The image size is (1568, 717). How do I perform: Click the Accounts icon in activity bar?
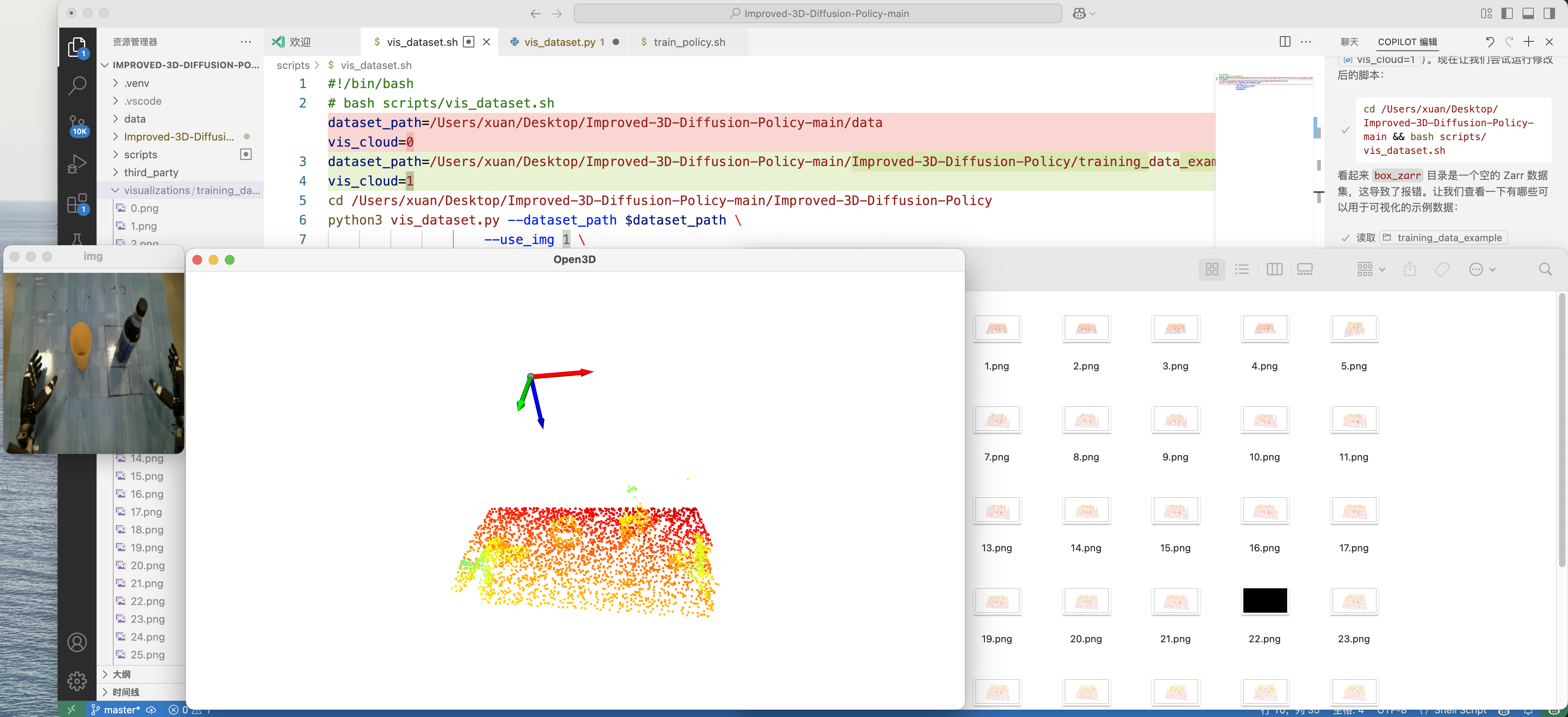point(77,642)
